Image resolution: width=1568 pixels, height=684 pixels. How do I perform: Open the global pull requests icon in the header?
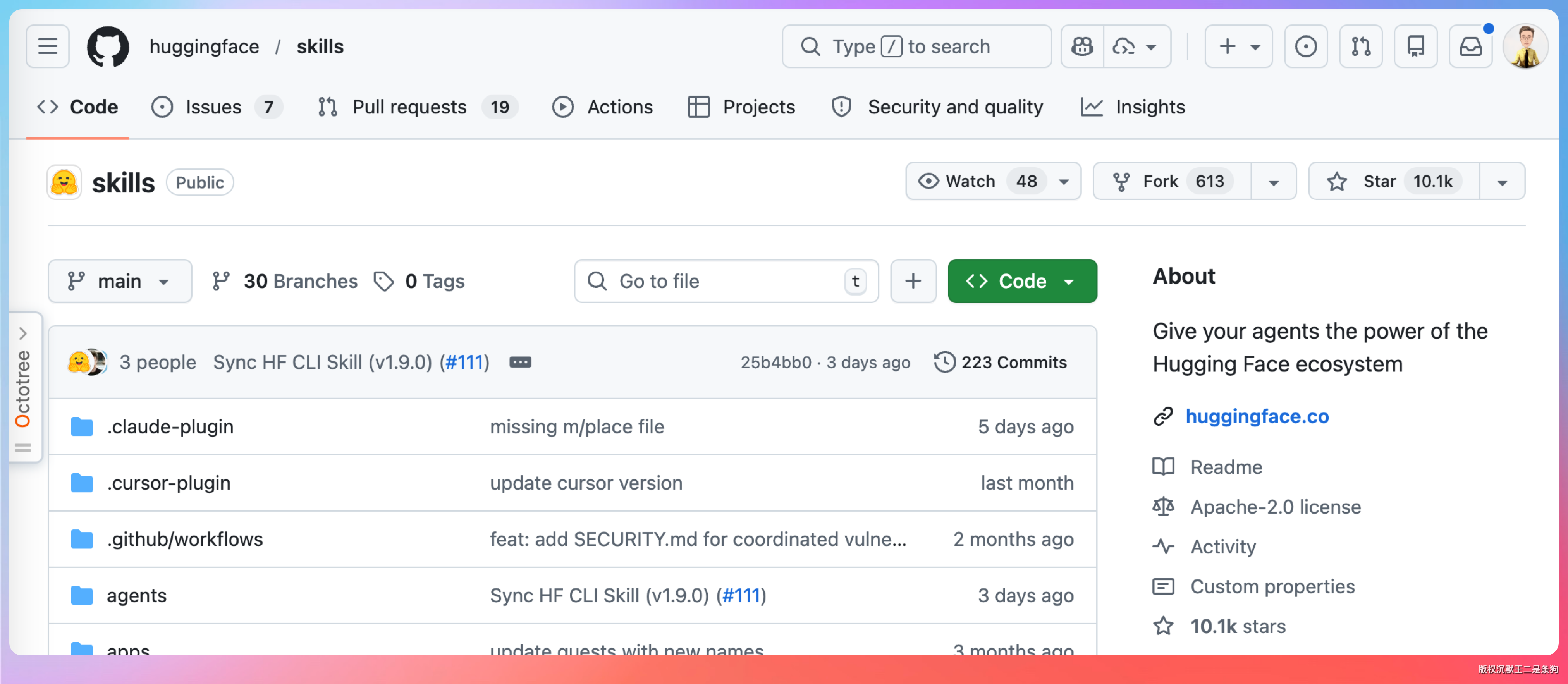[1360, 46]
